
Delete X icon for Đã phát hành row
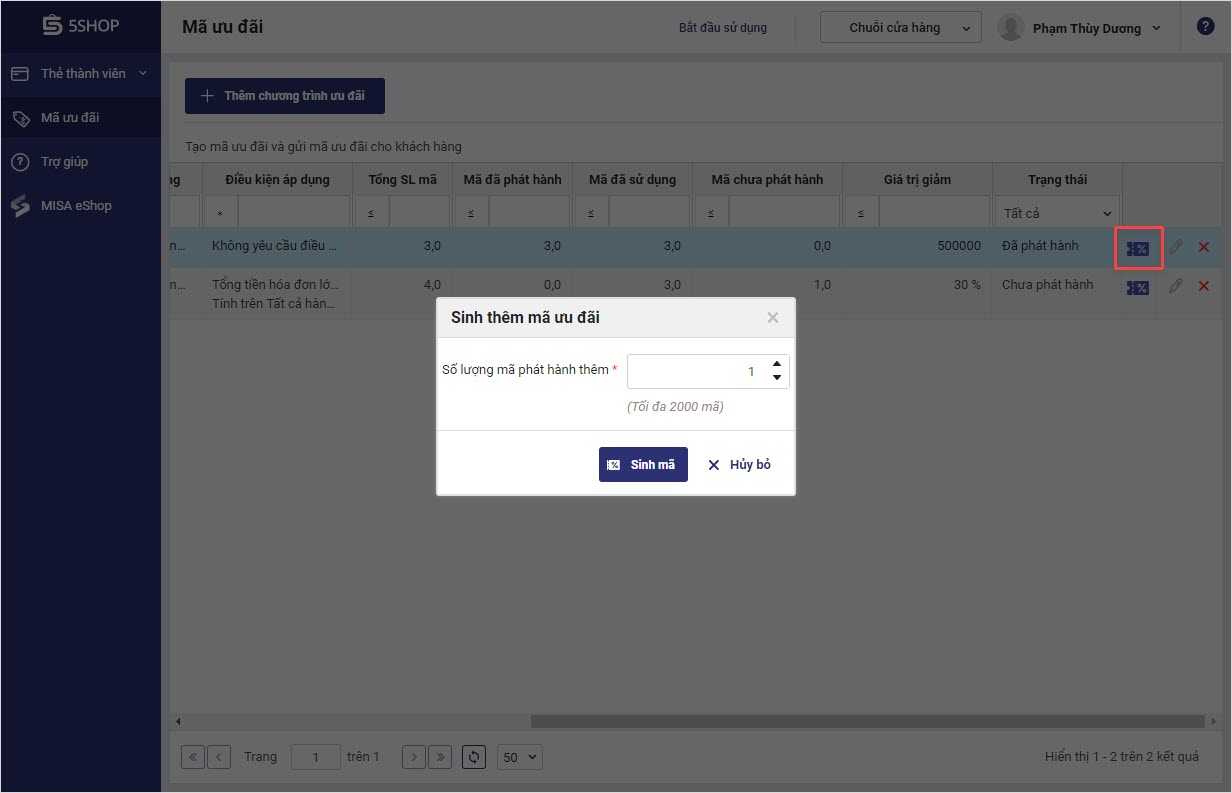1204,247
